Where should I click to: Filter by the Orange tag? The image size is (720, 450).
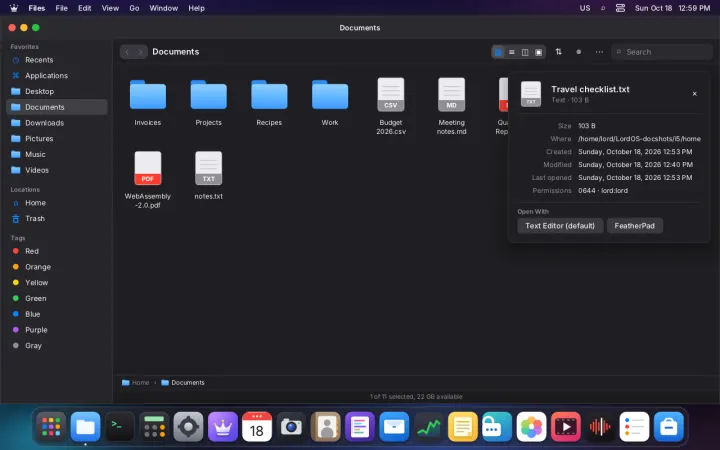coord(56,267)
